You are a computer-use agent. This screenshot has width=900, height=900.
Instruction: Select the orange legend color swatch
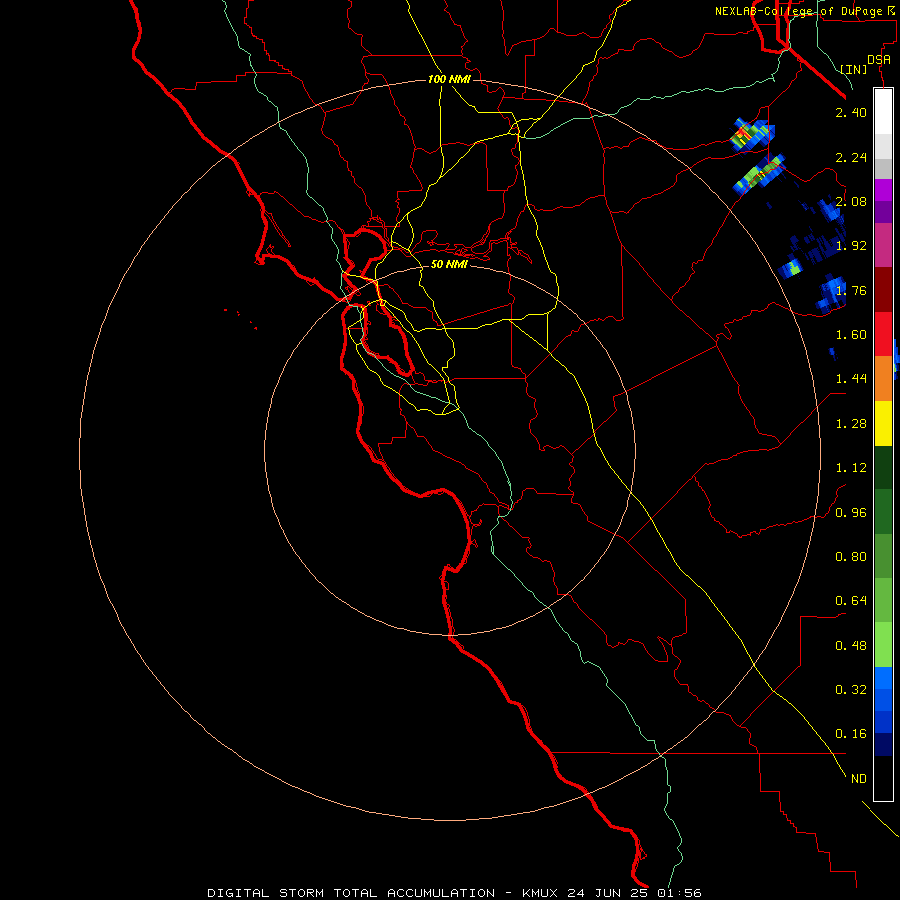883,379
